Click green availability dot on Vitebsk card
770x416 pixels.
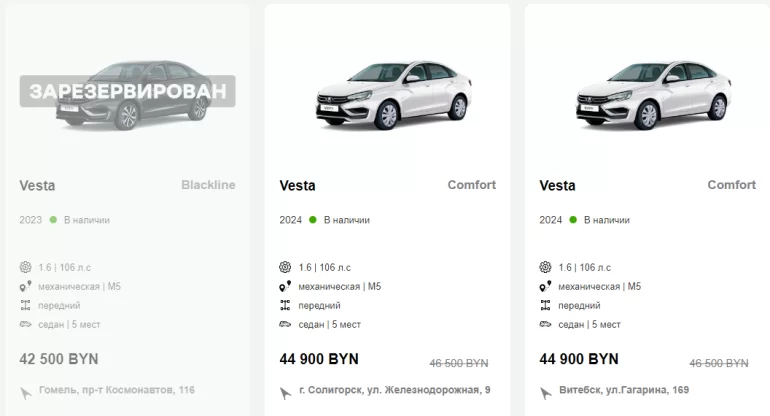click(572, 220)
